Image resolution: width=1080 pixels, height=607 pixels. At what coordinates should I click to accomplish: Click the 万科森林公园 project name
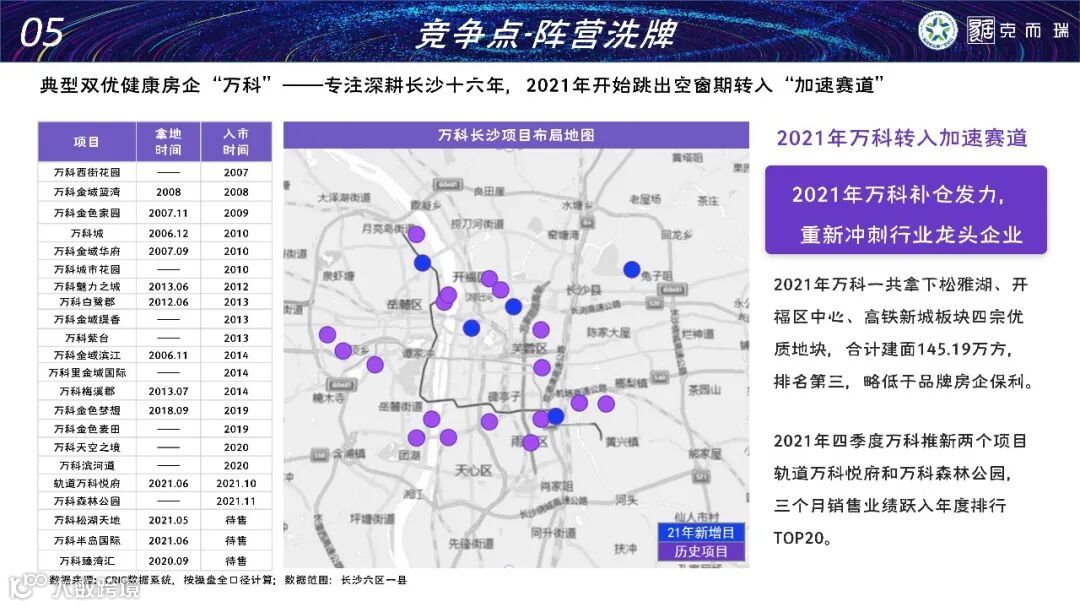[x=87, y=501]
